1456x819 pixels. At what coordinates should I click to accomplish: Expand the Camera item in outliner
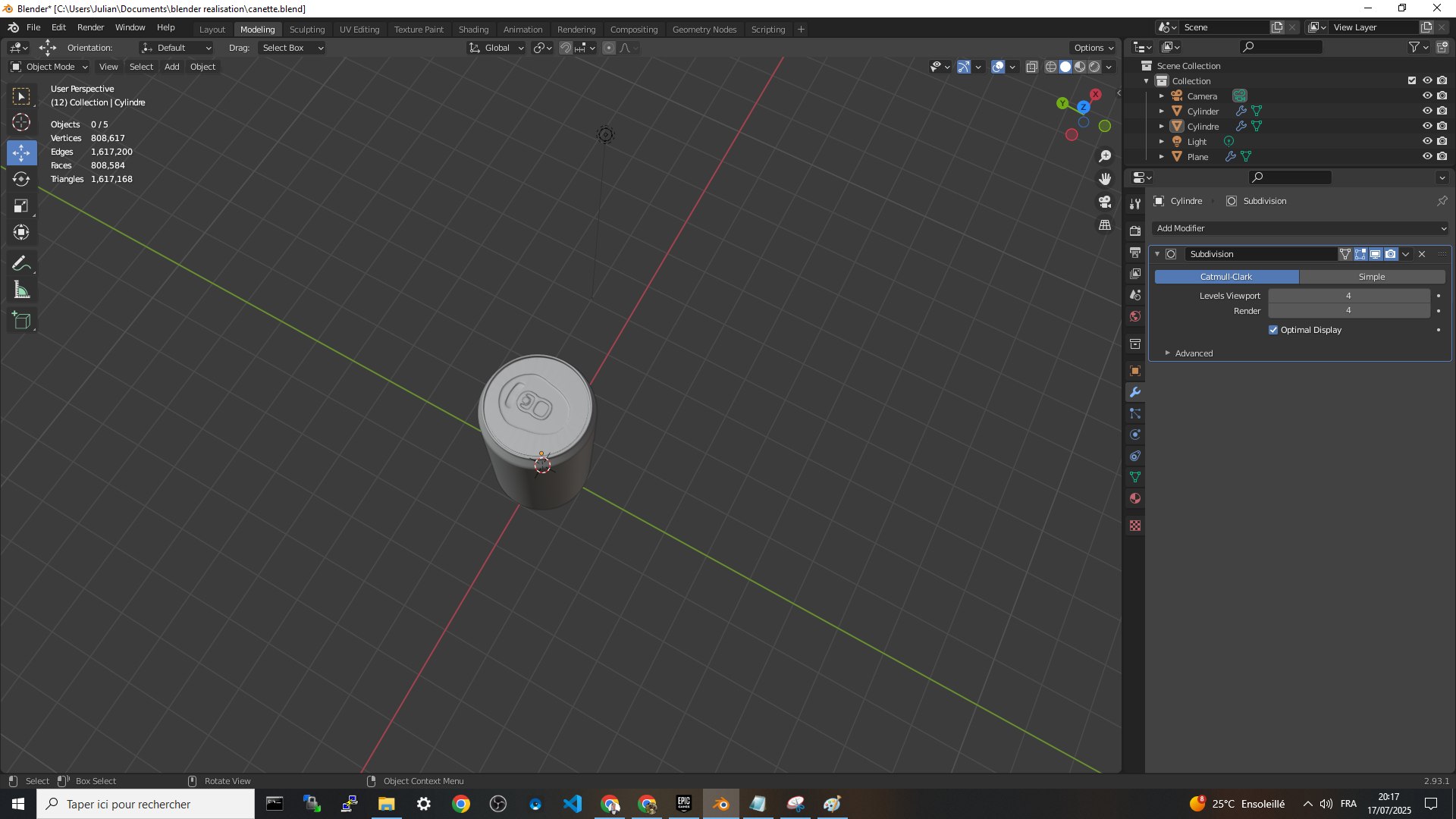(x=1161, y=96)
